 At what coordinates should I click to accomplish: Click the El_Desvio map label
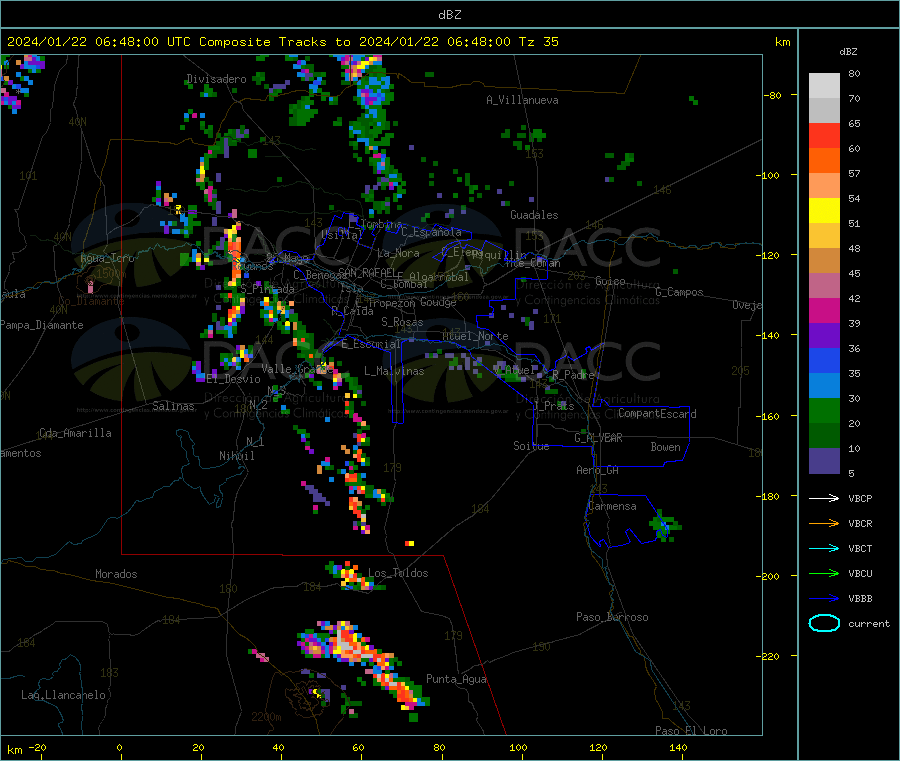[x=234, y=379]
